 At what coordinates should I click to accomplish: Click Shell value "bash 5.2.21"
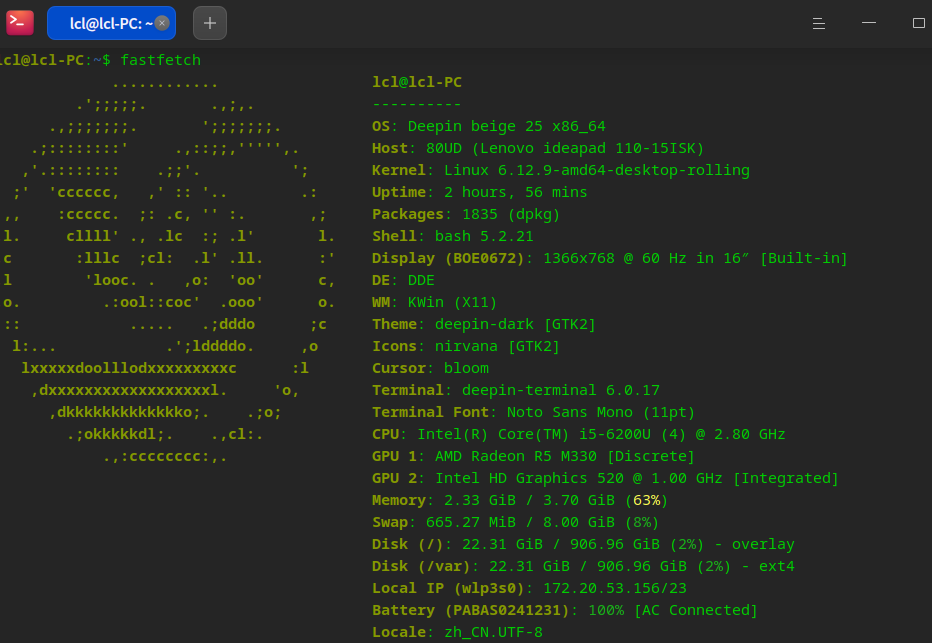[484, 236]
